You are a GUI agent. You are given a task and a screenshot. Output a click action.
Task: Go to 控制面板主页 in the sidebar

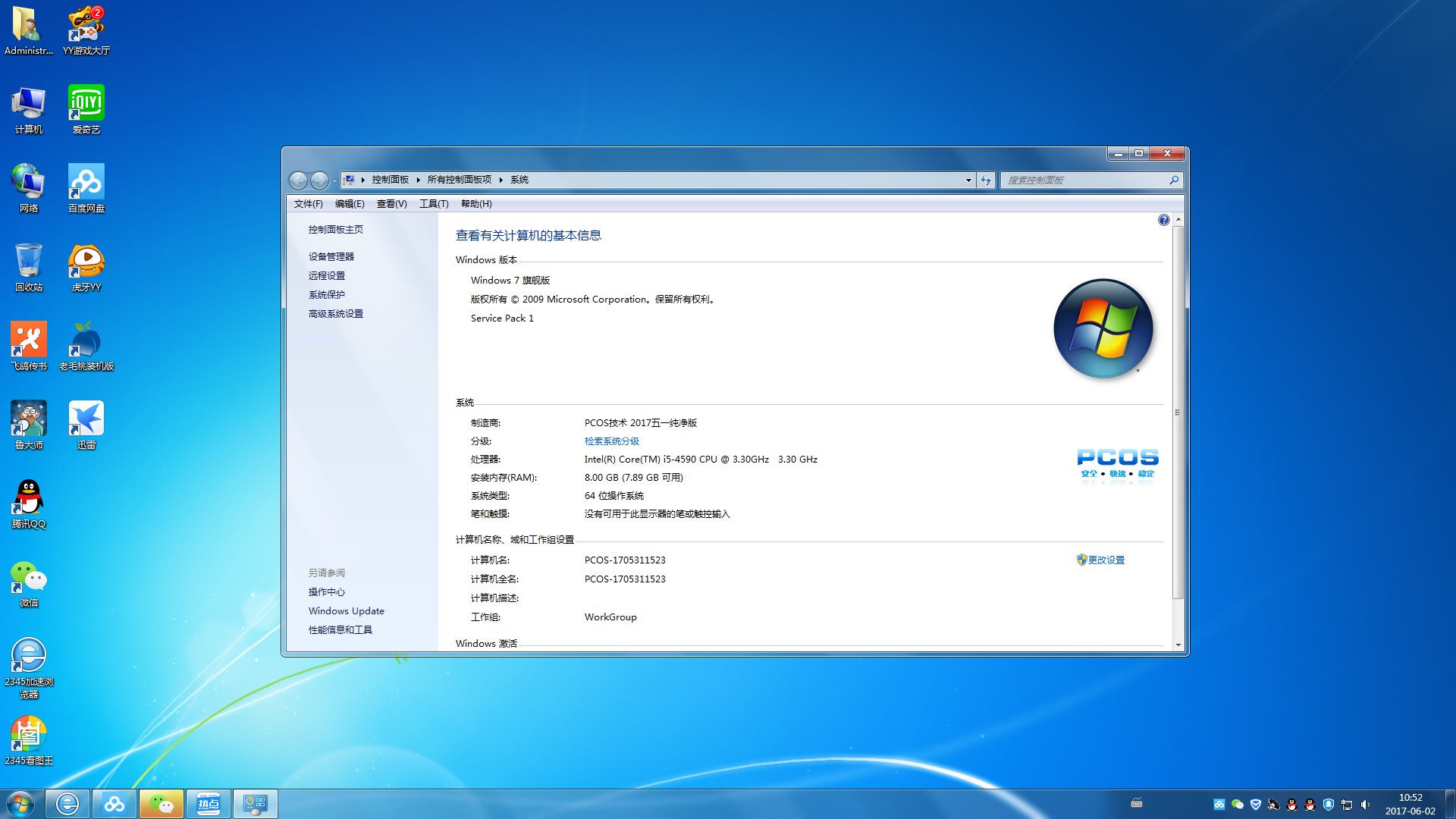click(336, 230)
